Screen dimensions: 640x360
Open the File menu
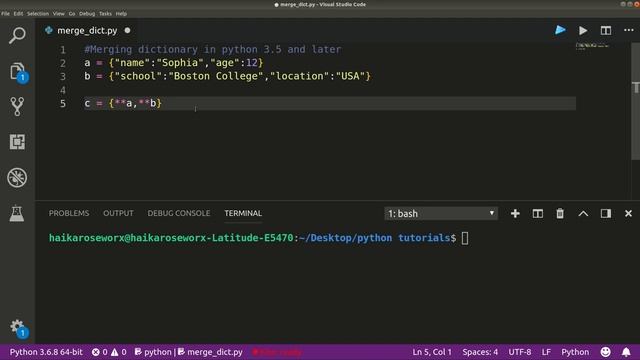click(x=5, y=13)
